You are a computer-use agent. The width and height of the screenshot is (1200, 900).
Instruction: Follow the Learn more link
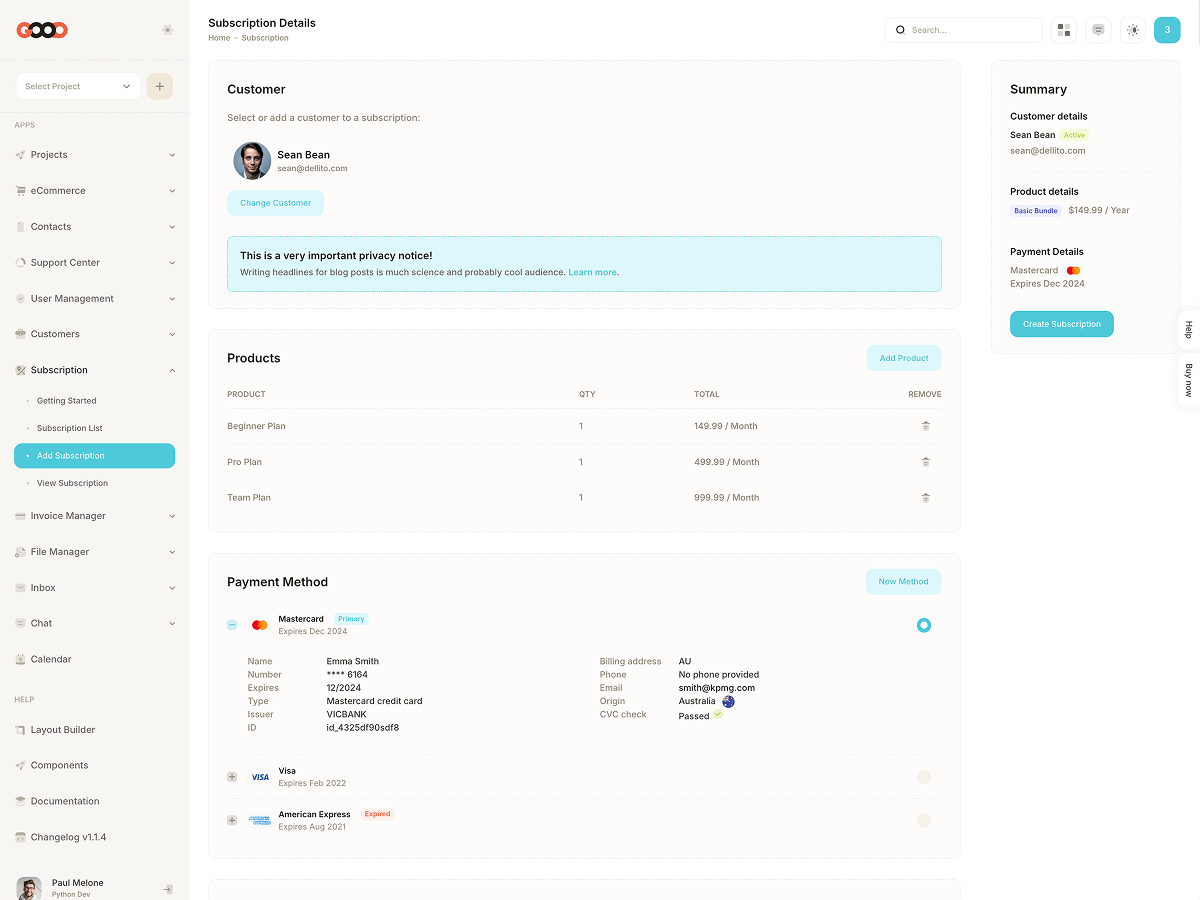[592, 272]
